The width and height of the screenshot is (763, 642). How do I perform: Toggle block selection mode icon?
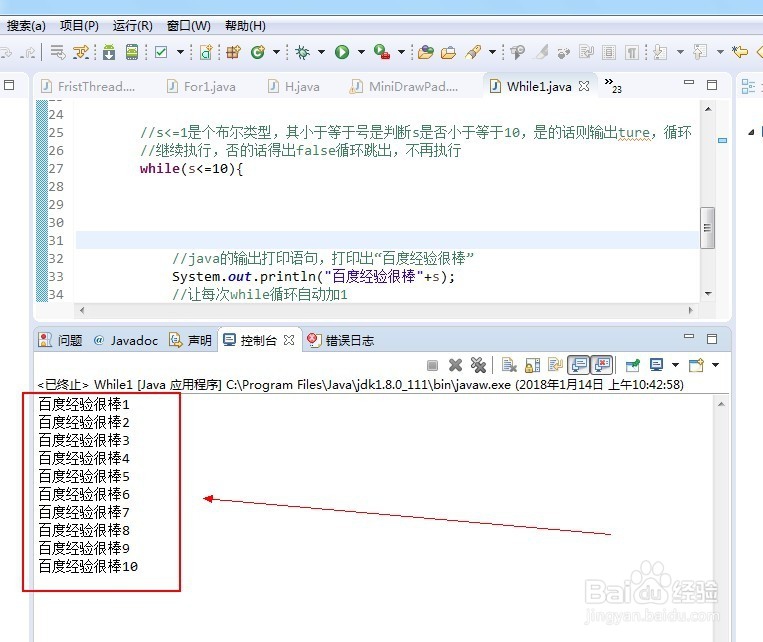pos(609,52)
